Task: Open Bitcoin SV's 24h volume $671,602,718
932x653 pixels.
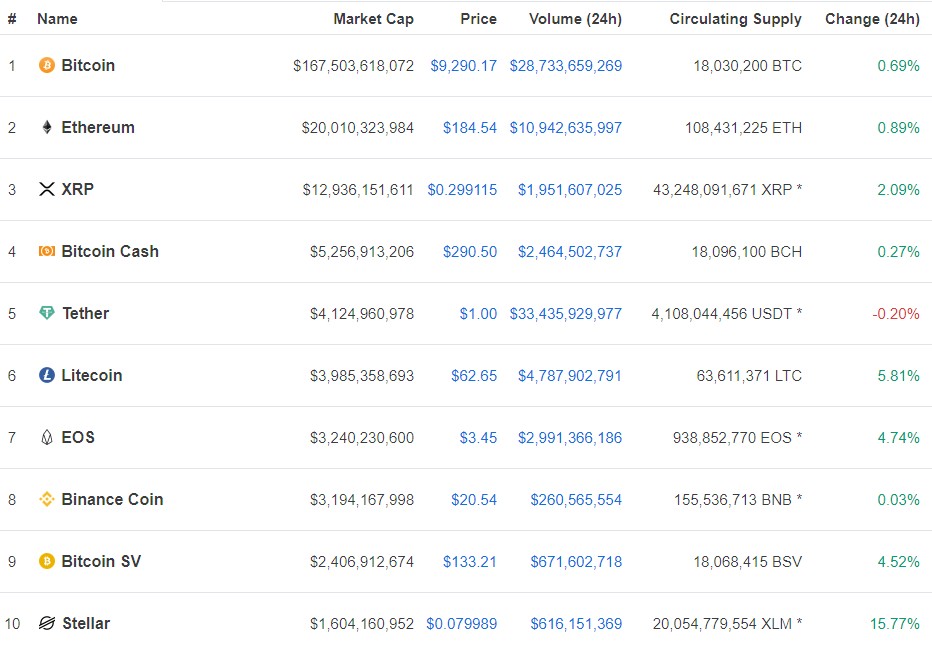Action: [x=576, y=562]
